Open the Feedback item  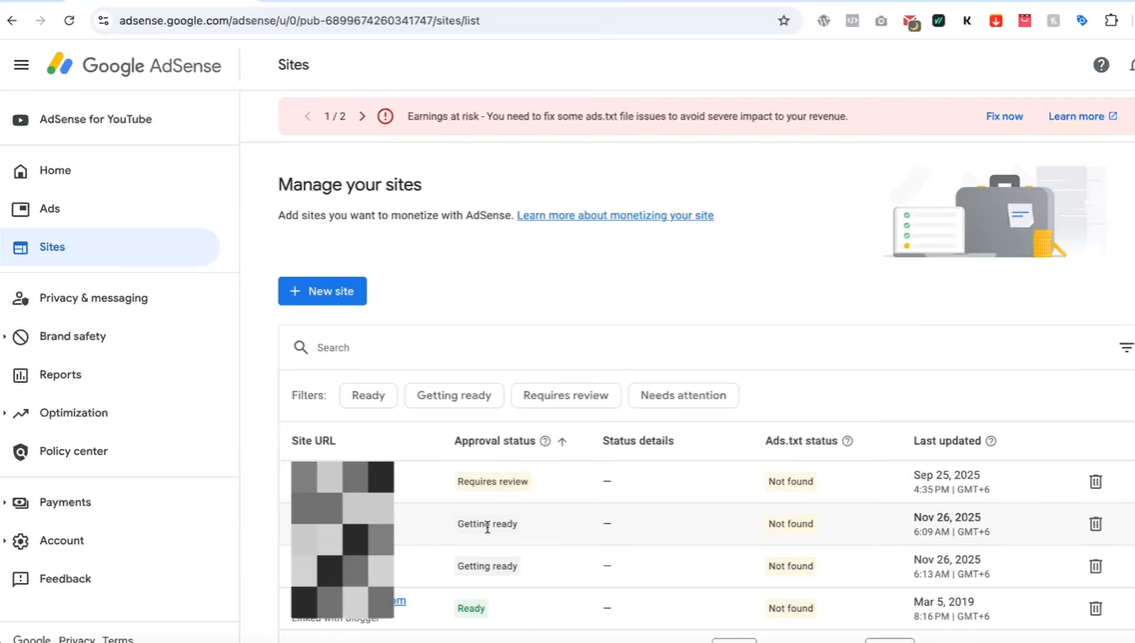65,579
